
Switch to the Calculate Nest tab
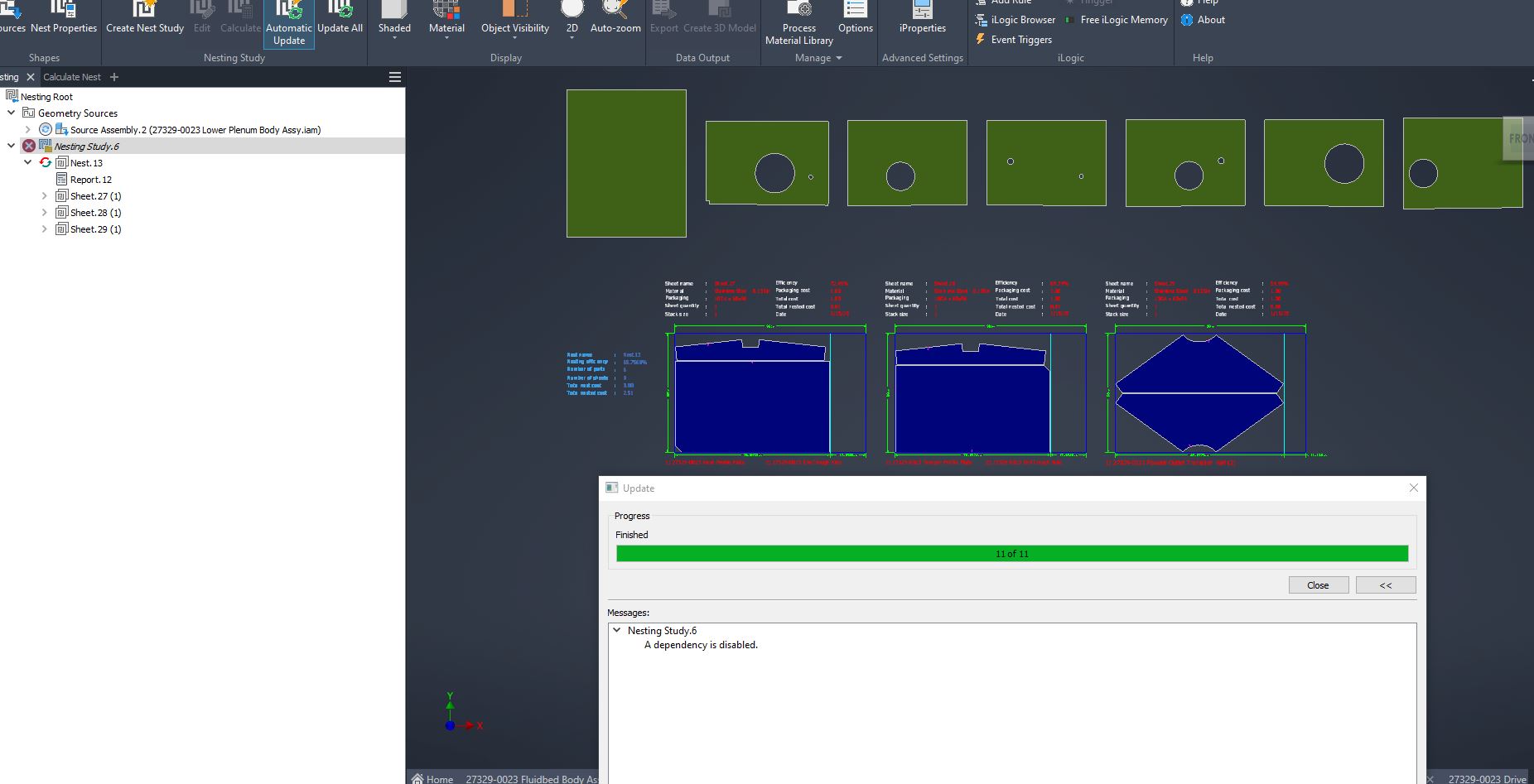pos(72,77)
